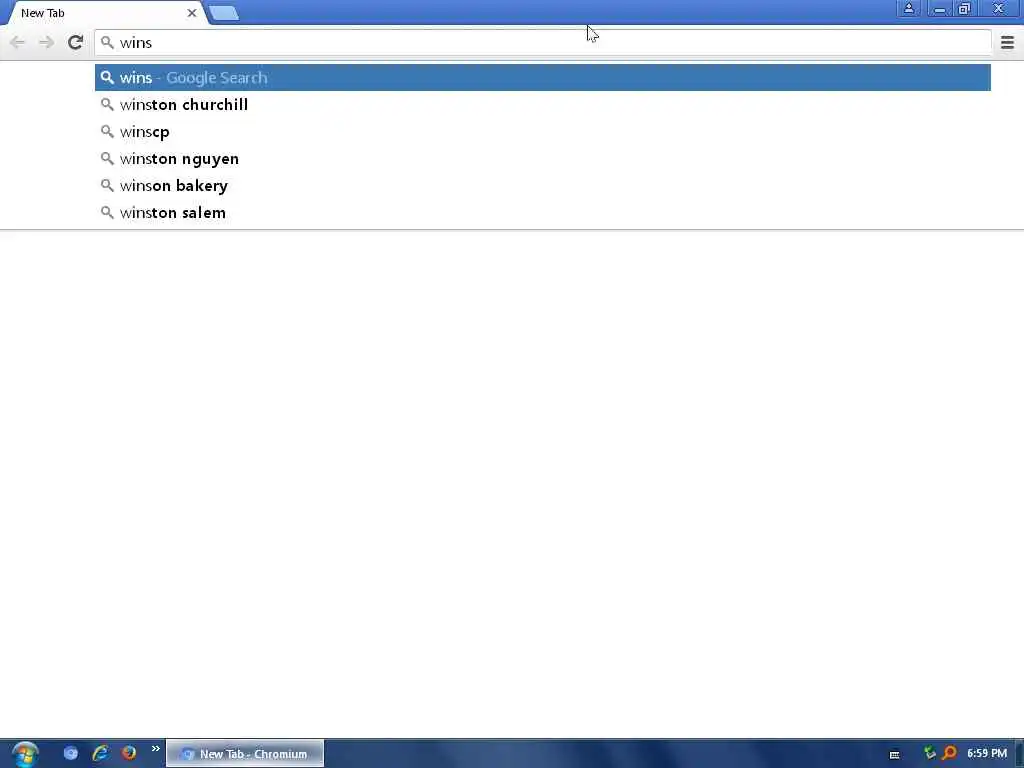
Task: Pick the 'winston salem' suggestion
Action: 543,213
